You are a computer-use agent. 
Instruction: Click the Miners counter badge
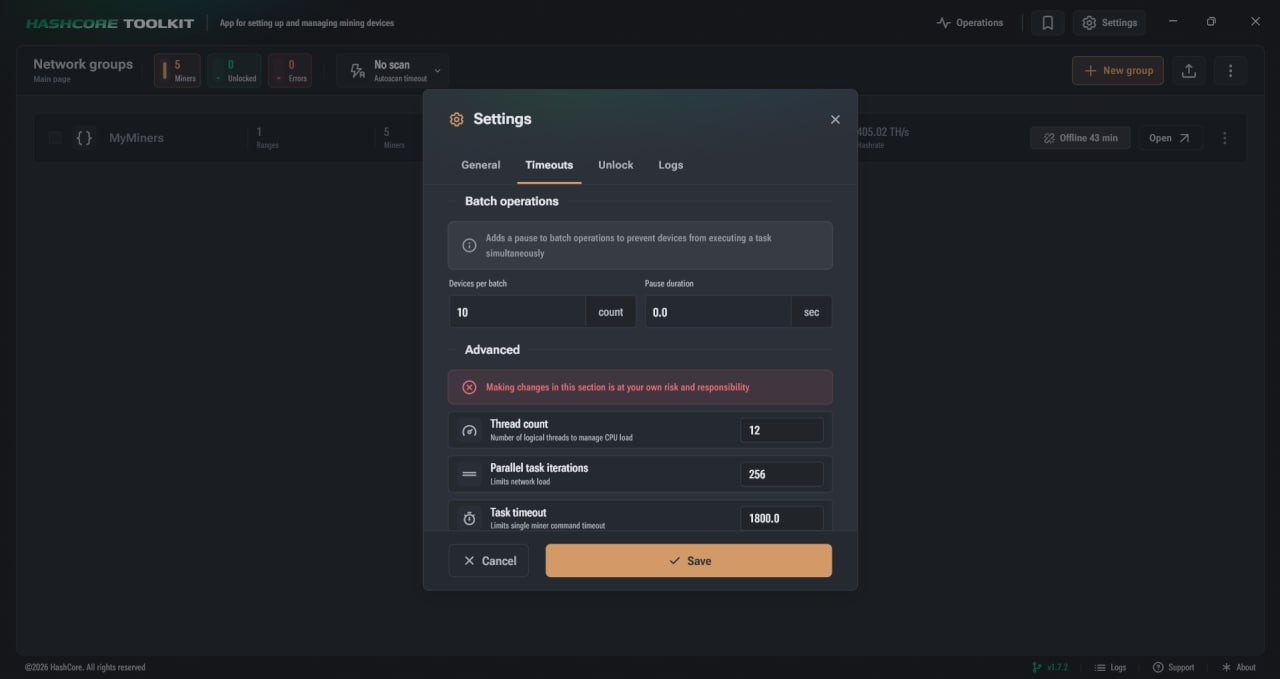point(177,71)
